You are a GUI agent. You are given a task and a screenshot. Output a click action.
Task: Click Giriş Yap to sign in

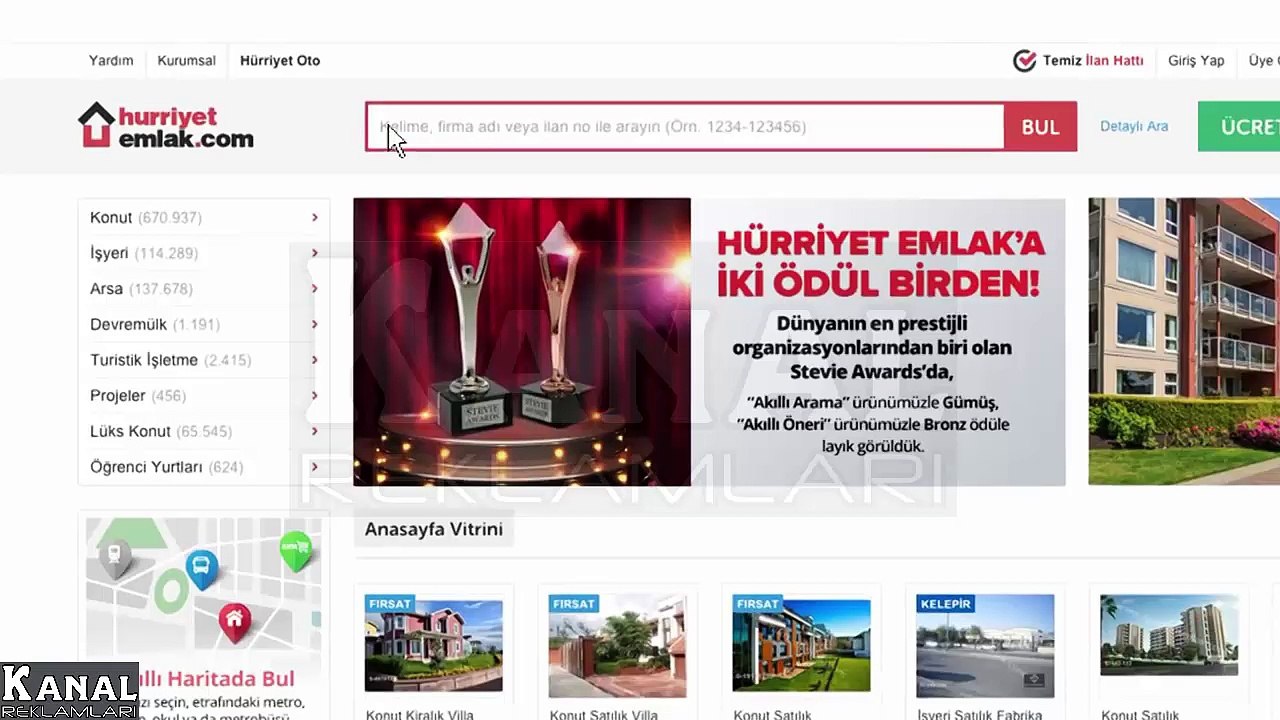coord(1196,61)
